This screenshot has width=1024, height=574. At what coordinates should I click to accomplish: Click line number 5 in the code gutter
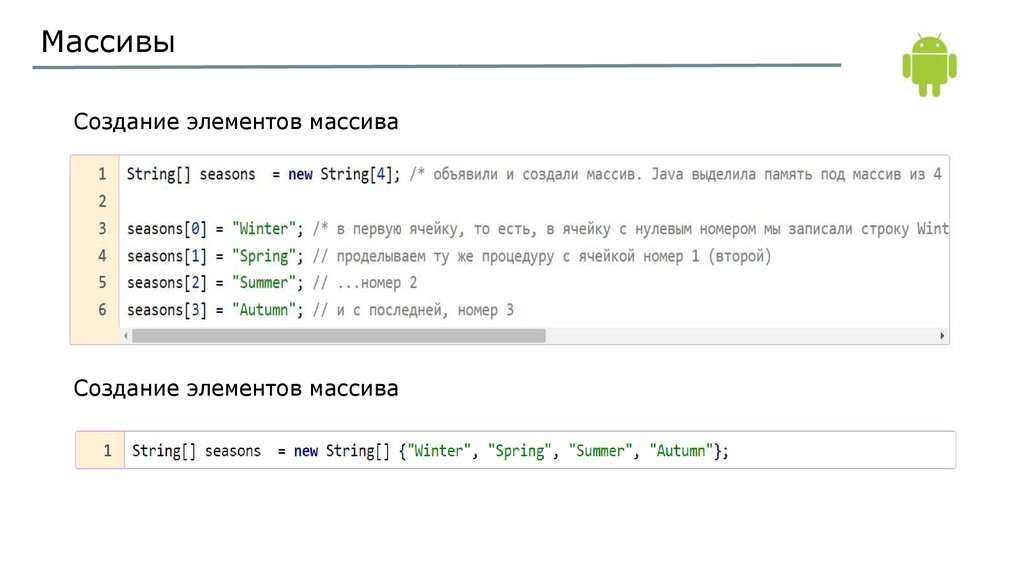coord(101,283)
